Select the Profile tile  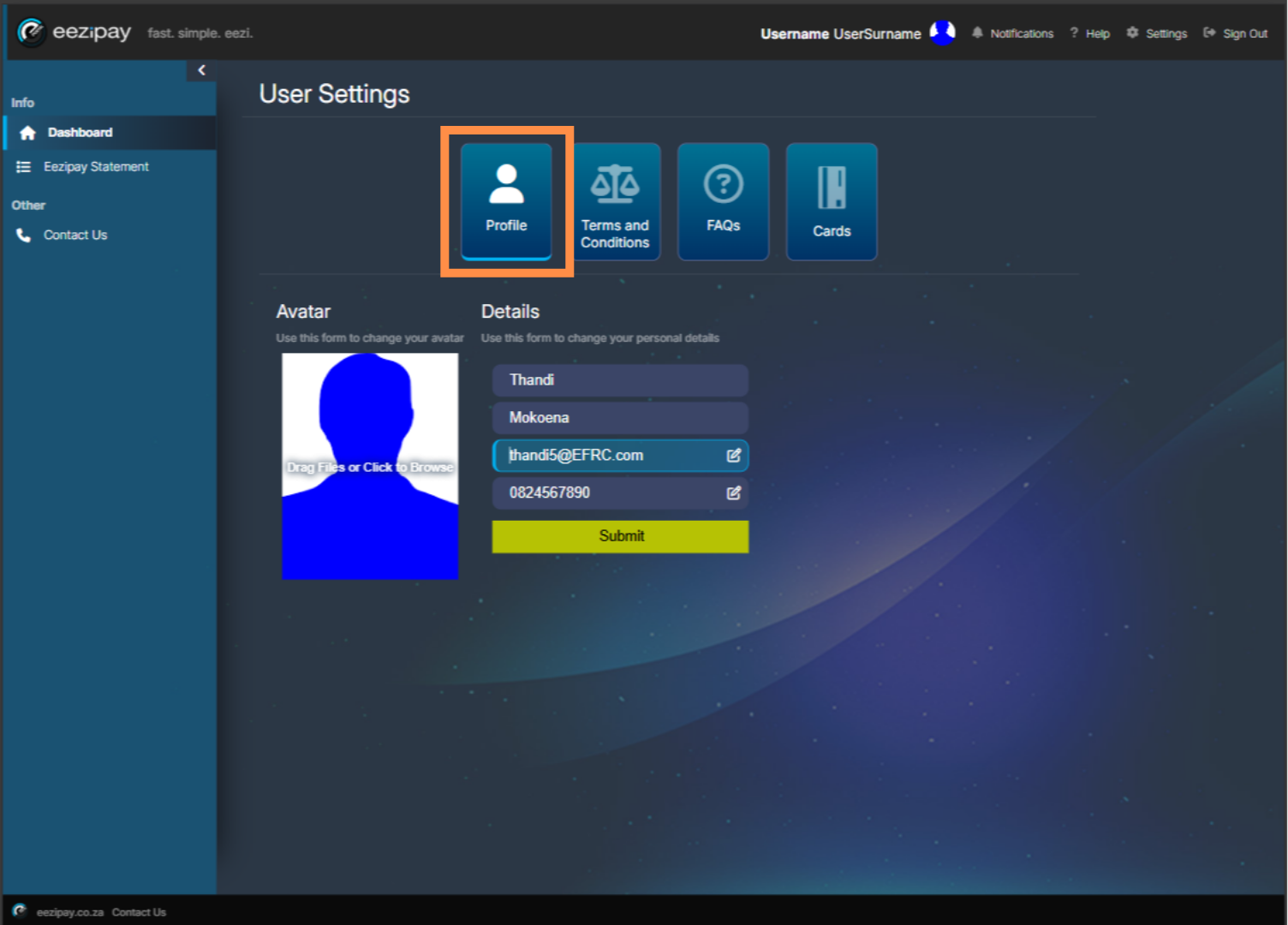click(506, 201)
